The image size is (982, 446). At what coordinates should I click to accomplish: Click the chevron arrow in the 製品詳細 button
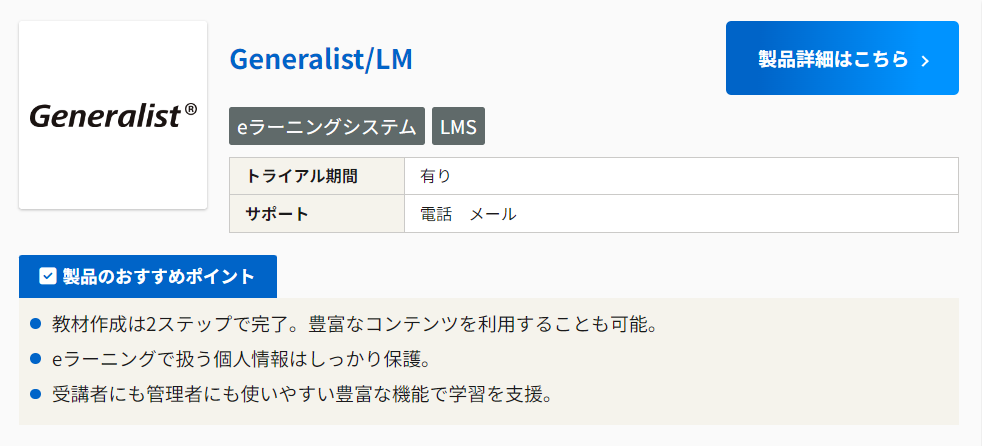click(x=925, y=61)
